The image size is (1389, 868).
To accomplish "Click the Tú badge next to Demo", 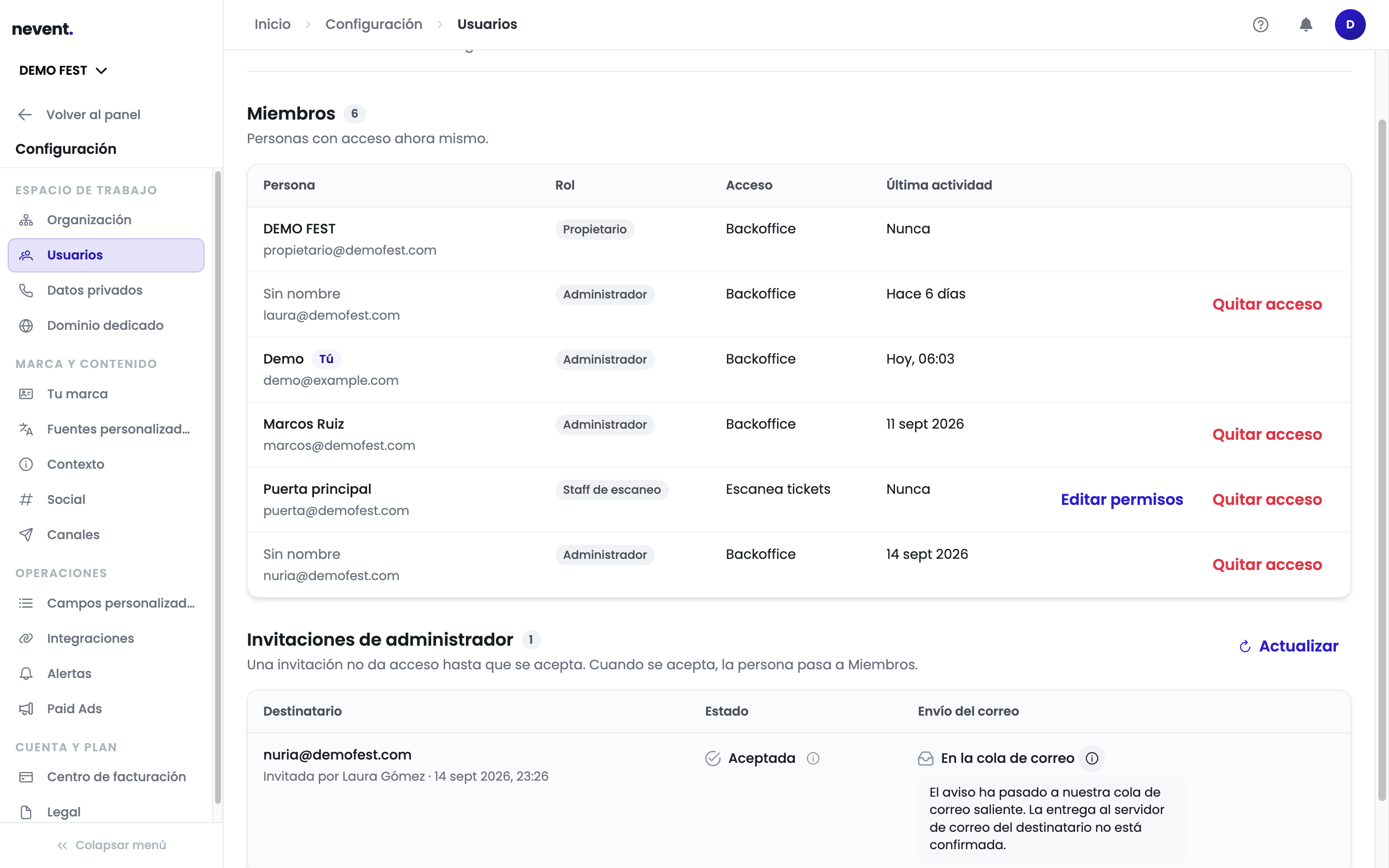I will click(x=326, y=359).
